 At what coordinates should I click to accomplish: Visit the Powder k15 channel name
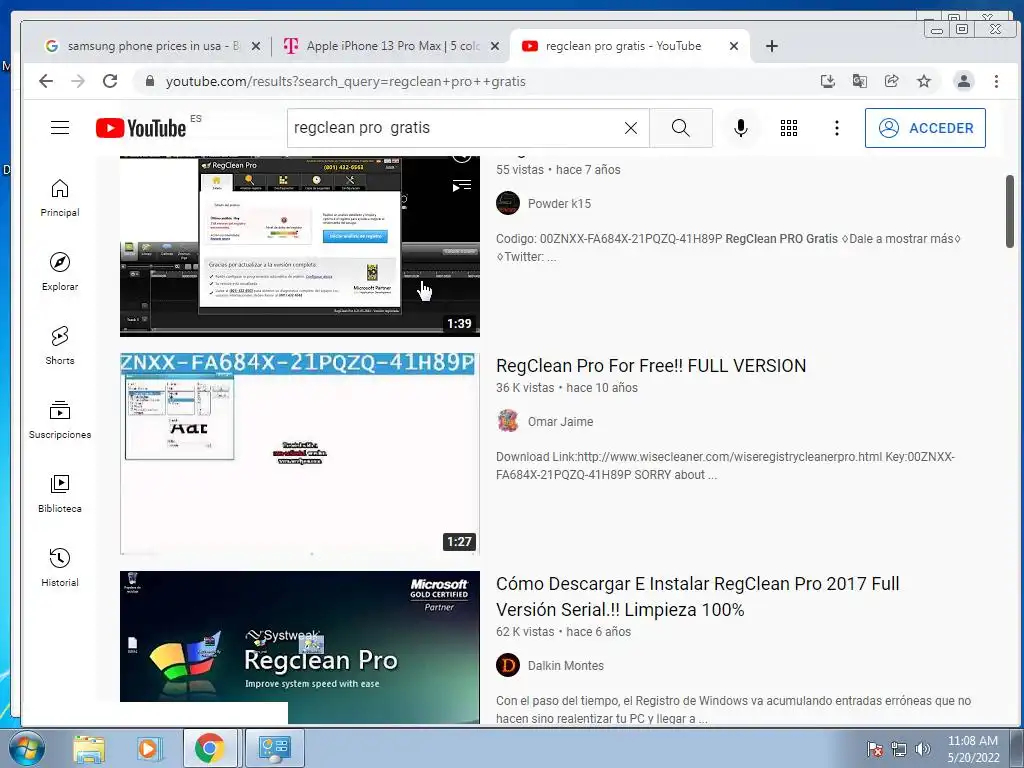pyautogui.click(x=560, y=204)
